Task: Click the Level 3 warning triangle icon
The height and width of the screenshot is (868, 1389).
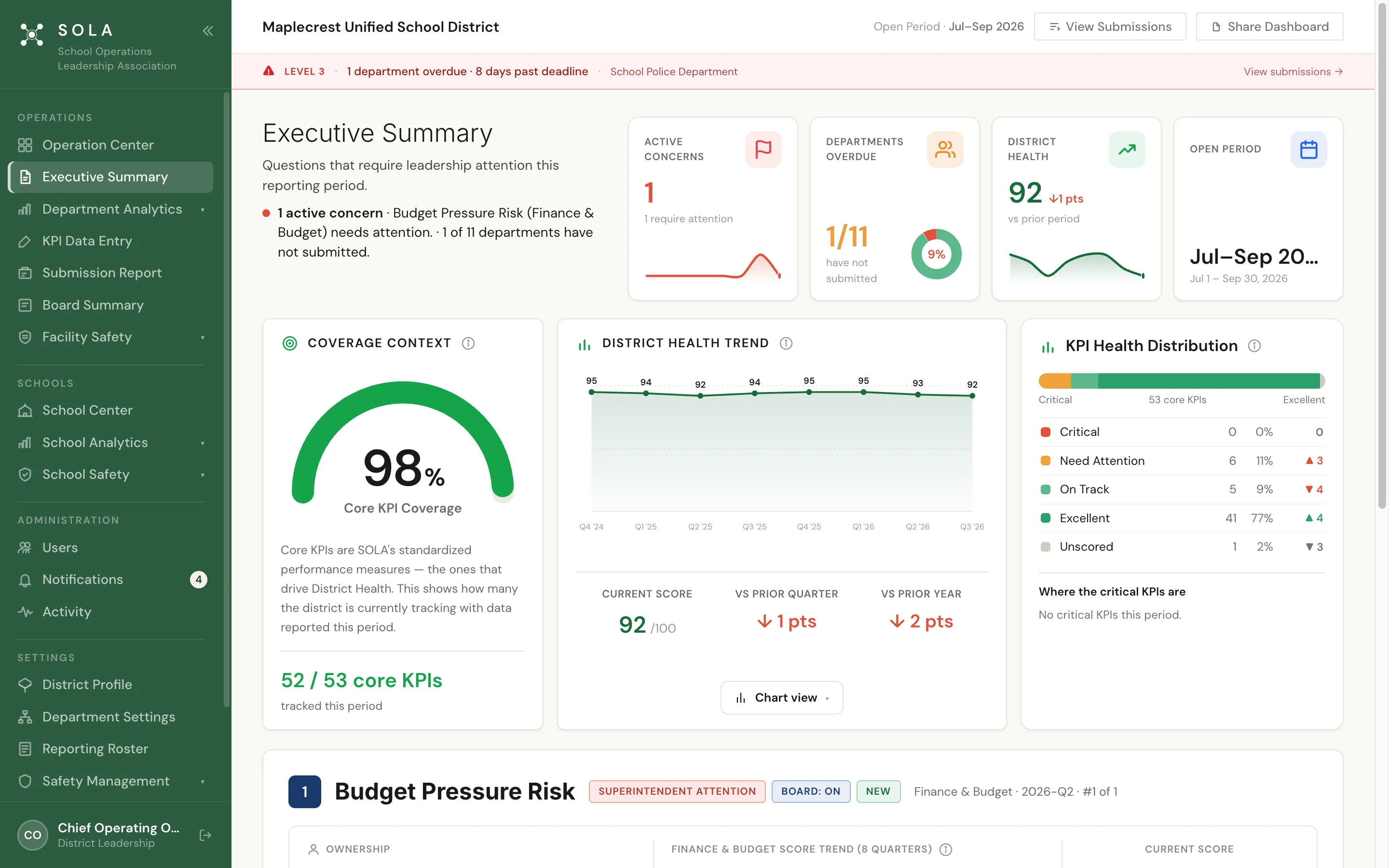Action: [x=269, y=71]
